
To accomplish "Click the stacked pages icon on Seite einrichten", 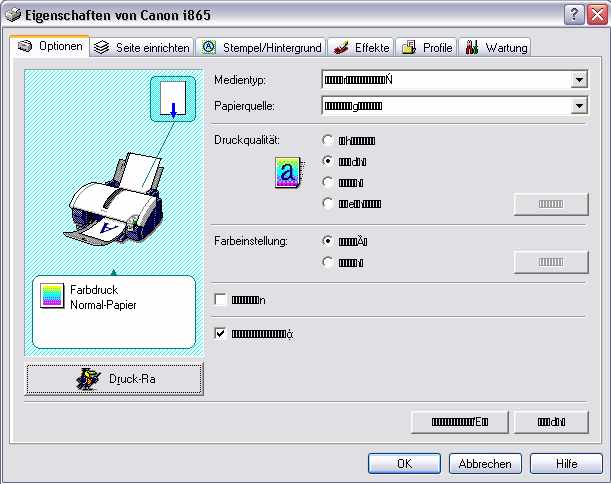I will click(102, 48).
